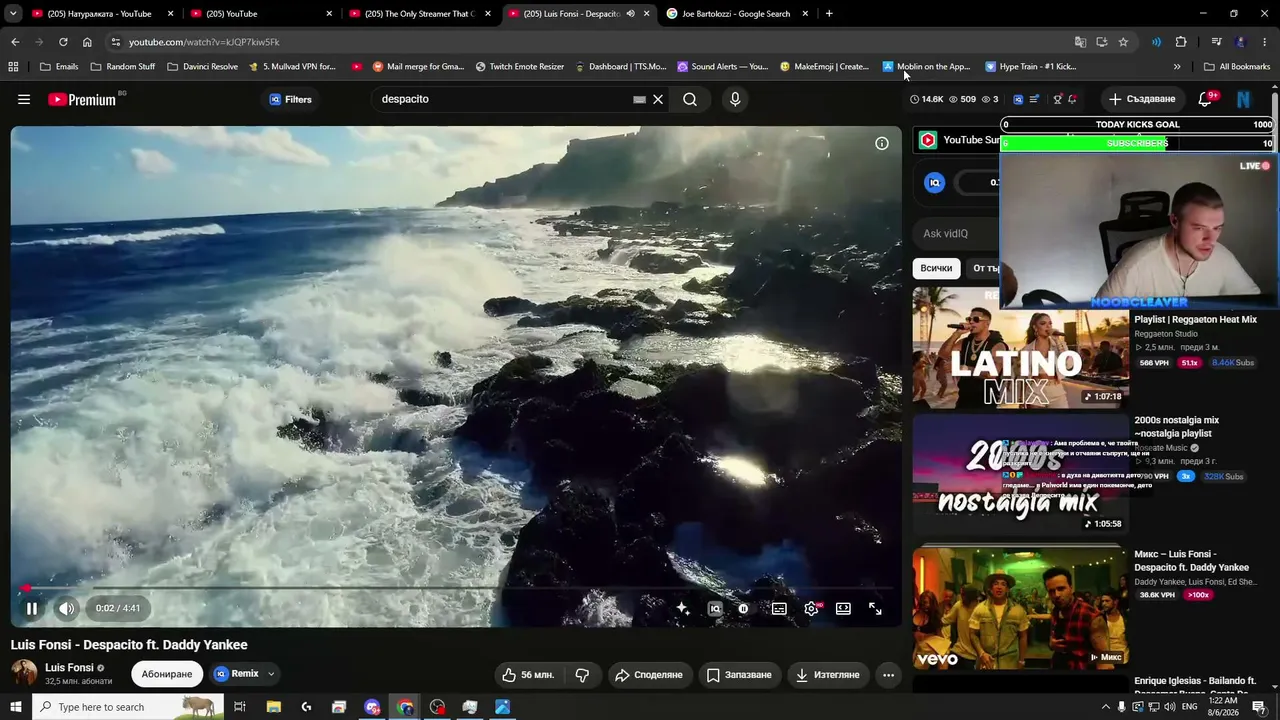Like the Despacito video
This screenshot has width=1280, height=720.
pos(528,675)
